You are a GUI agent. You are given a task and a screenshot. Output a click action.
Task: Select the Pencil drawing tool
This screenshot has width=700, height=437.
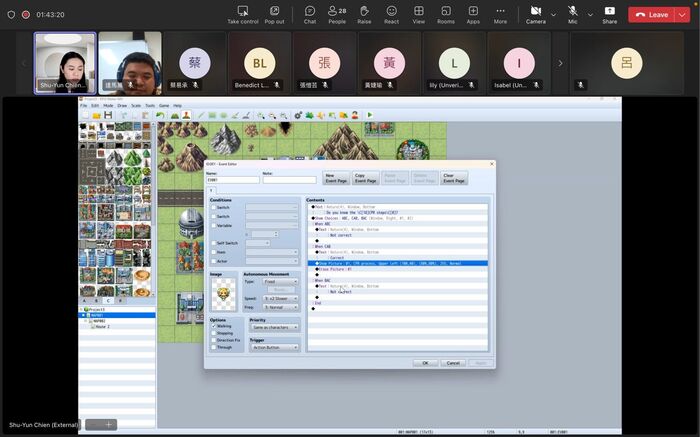click(201, 115)
